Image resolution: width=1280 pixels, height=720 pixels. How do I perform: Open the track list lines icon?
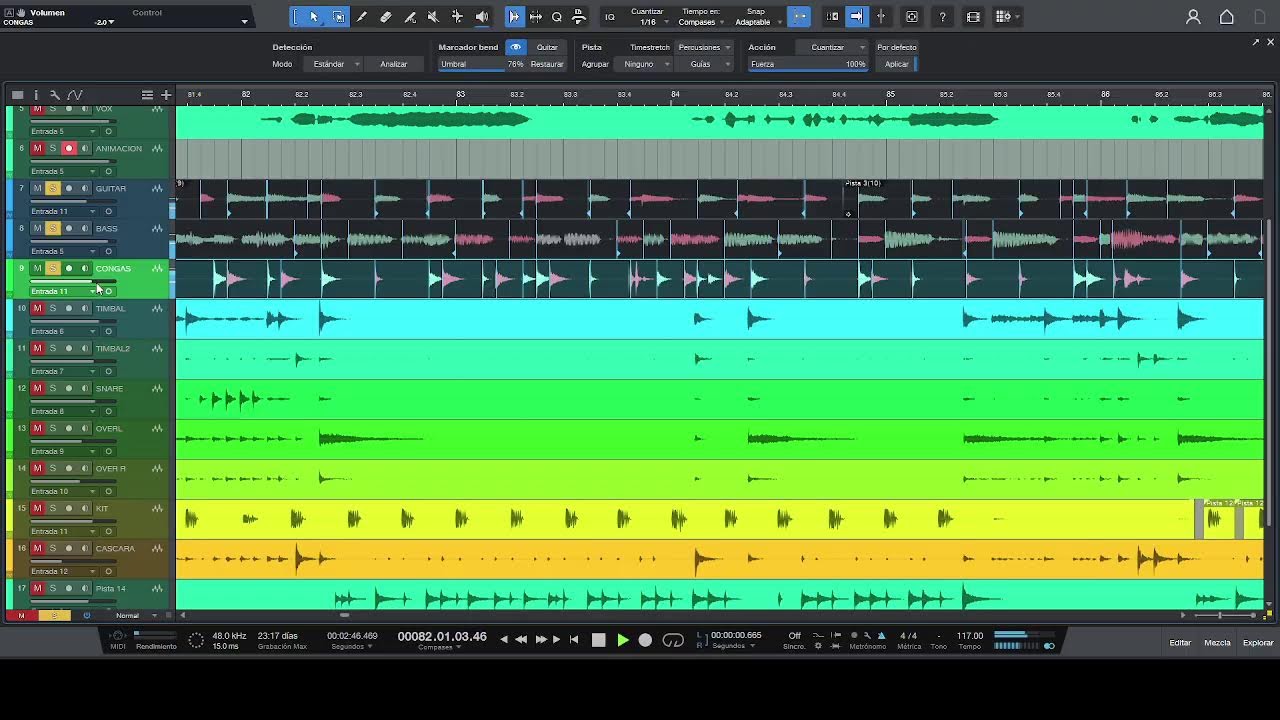pyautogui.click(x=147, y=95)
